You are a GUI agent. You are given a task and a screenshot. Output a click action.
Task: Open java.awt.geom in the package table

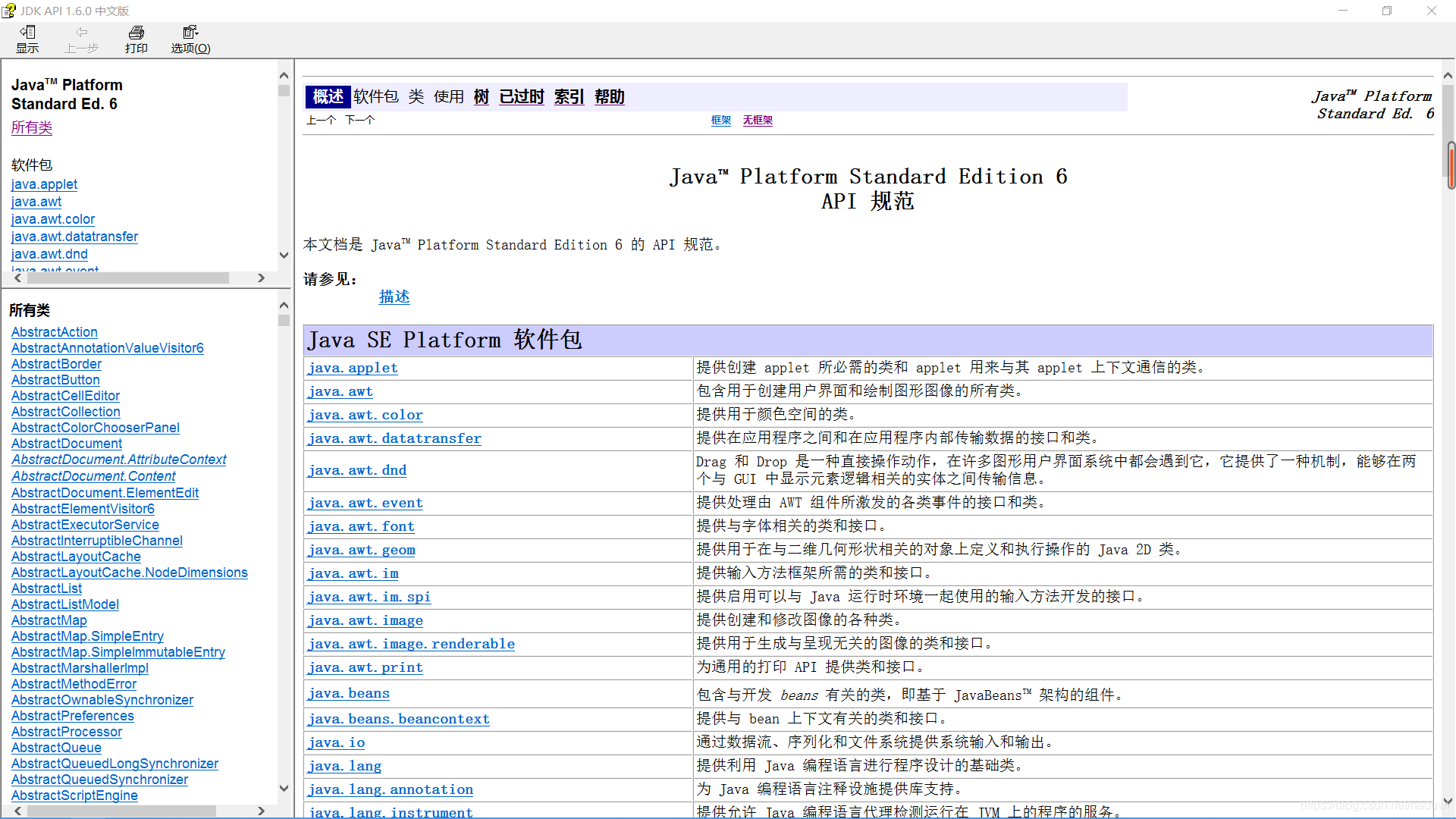point(362,550)
